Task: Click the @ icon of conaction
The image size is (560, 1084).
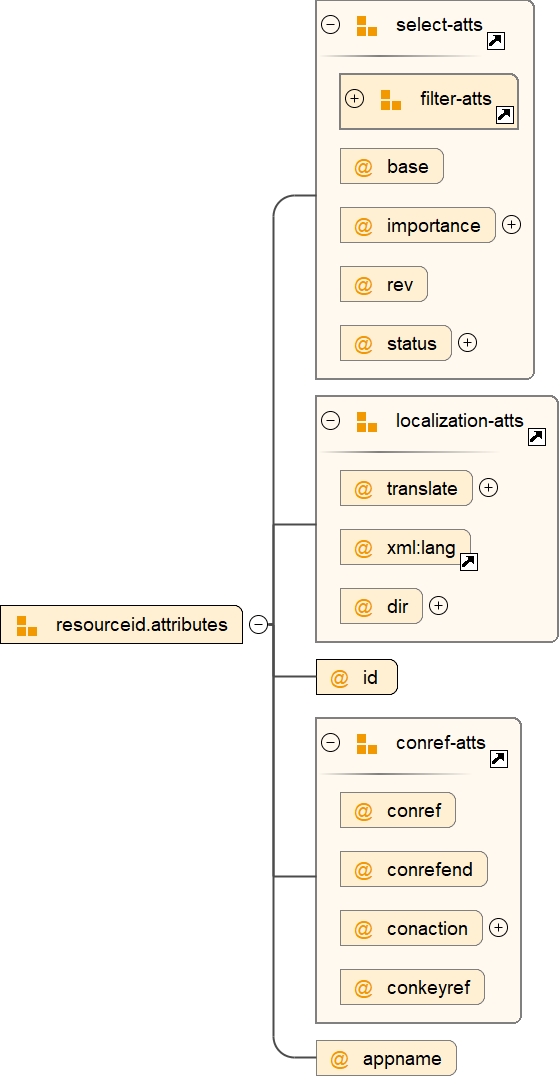Action: tap(363, 928)
